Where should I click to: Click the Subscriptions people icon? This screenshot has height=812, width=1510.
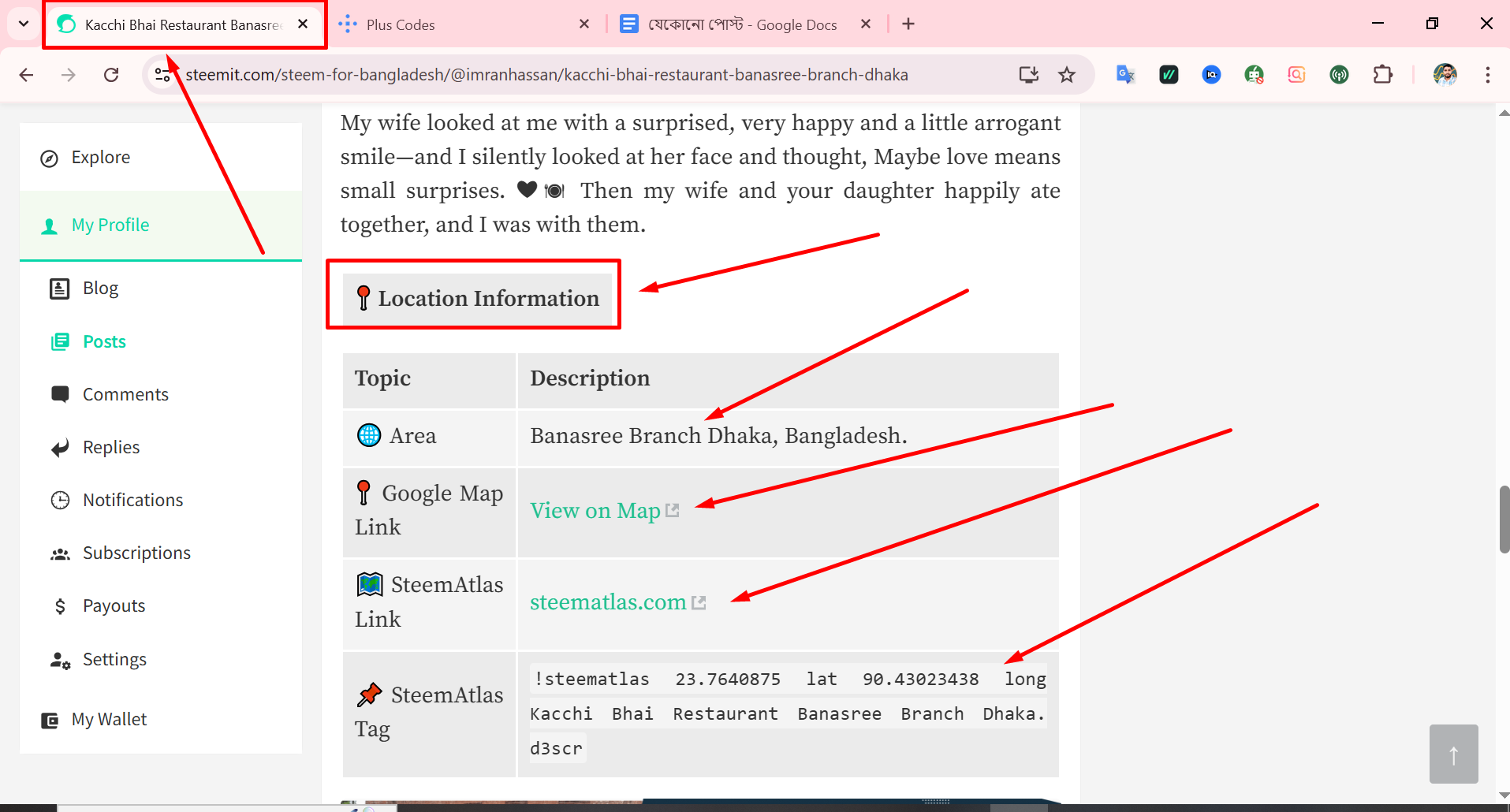60,554
